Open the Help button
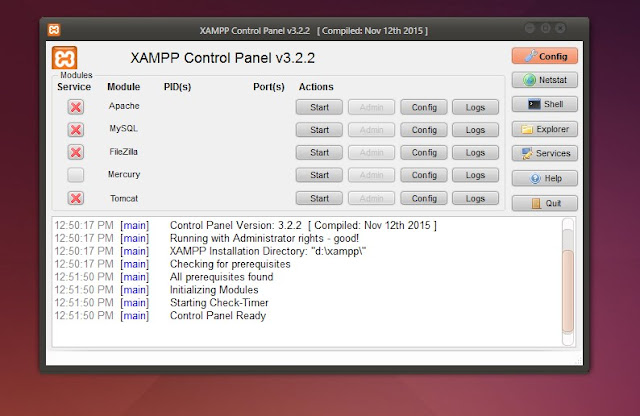This screenshot has width=640, height=416. click(x=544, y=178)
